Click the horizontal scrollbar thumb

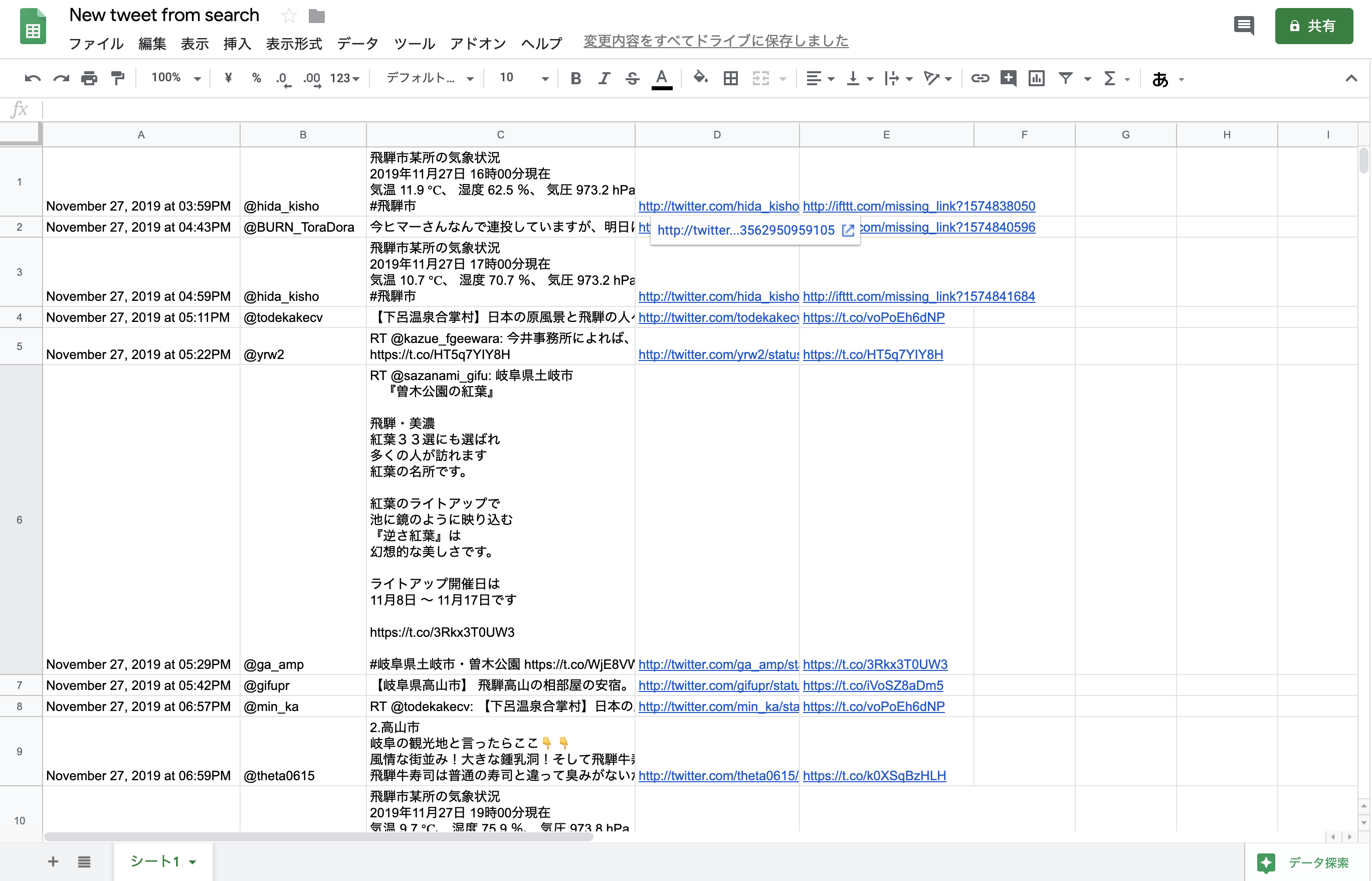pyautogui.click(x=318, y=837)
